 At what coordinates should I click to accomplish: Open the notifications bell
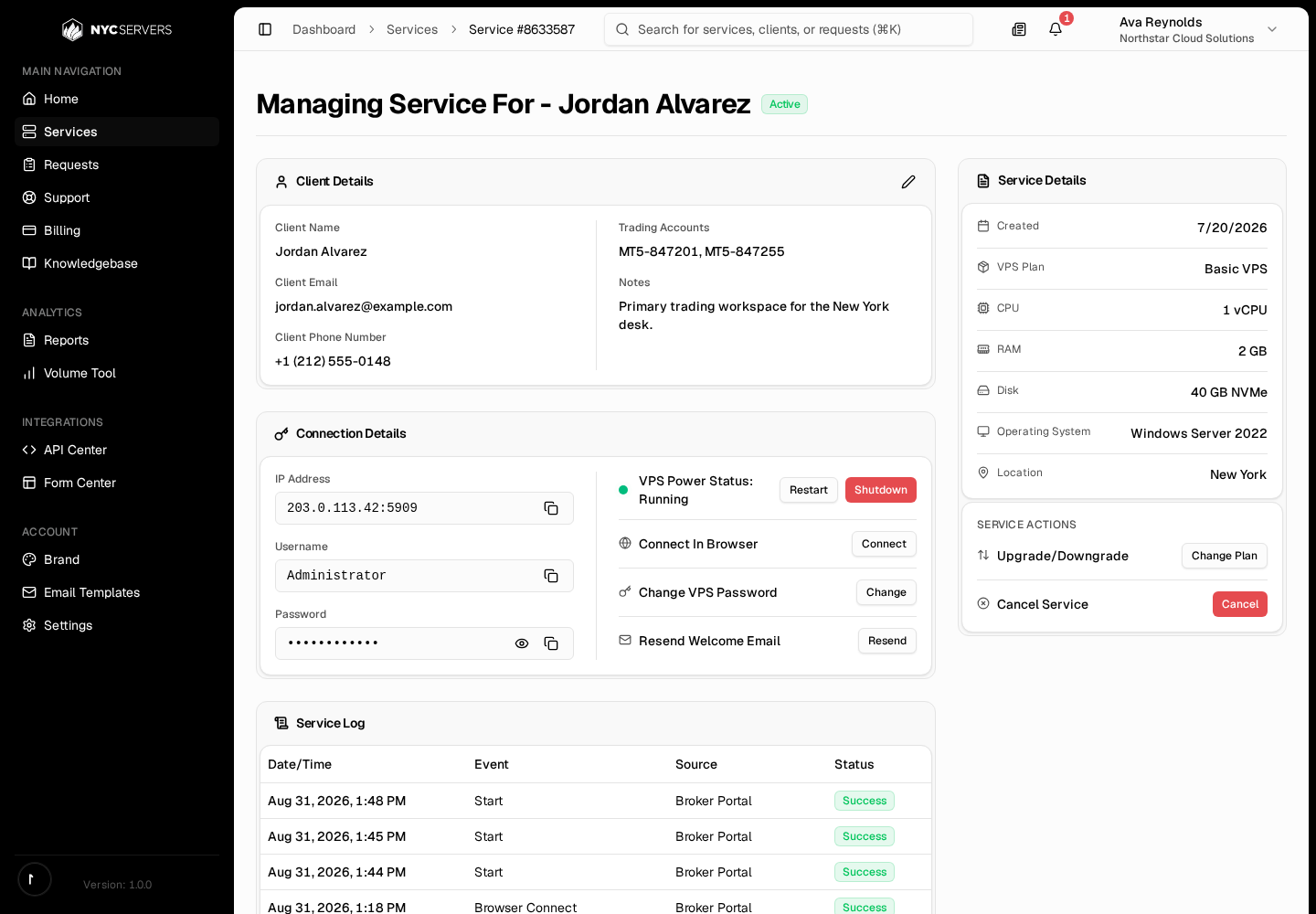pos(1056,29)
